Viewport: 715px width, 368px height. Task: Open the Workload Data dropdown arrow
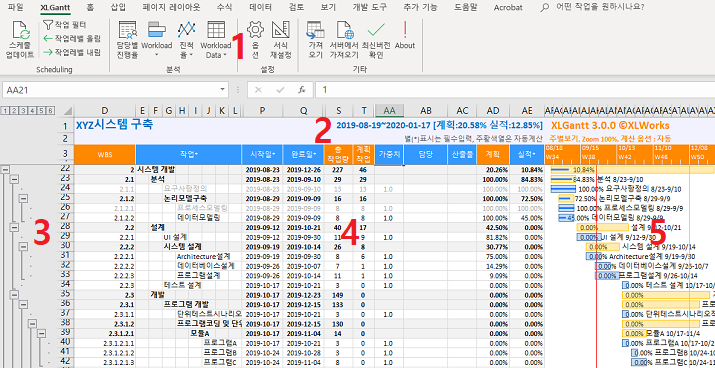(x=226, y=56)
